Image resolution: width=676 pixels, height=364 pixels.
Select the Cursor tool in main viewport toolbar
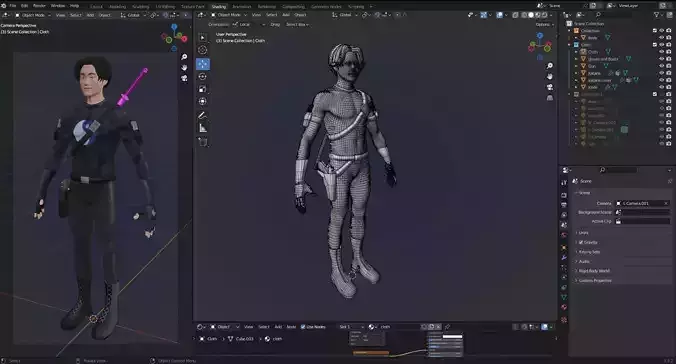(x=203, y=50)
